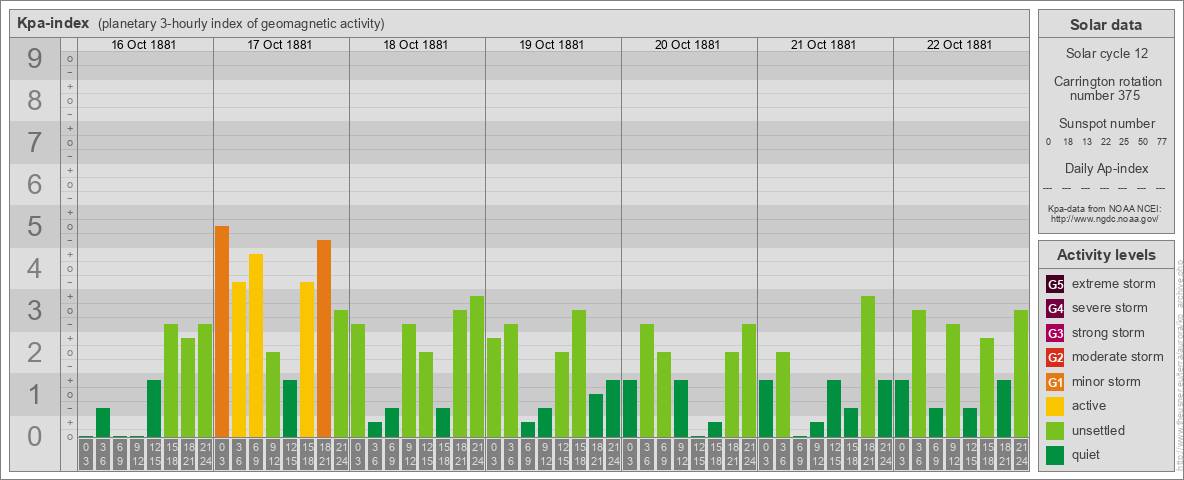1184x480 pixels.
Task: Click the 19 Oct 3–6h bar
Action: [x=510, y=380]
